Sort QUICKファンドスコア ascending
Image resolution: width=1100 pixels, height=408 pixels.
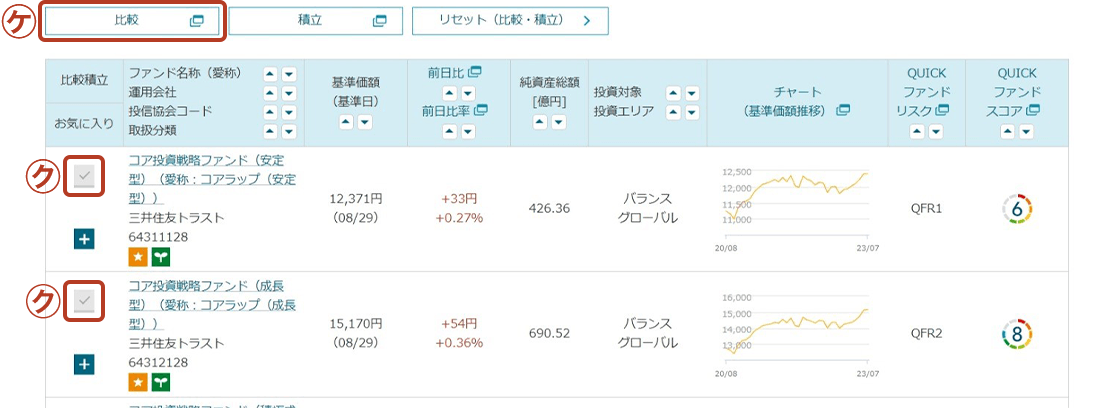(1008, 131)
